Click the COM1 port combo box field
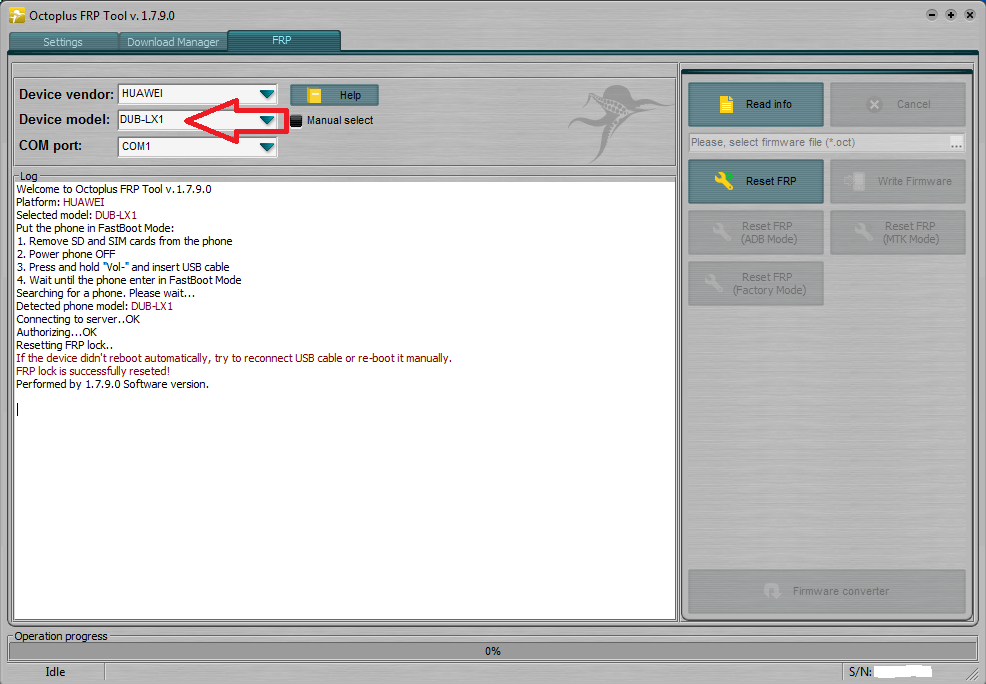The height and width of the screenshot is (684, 986). tap(197, 147)
